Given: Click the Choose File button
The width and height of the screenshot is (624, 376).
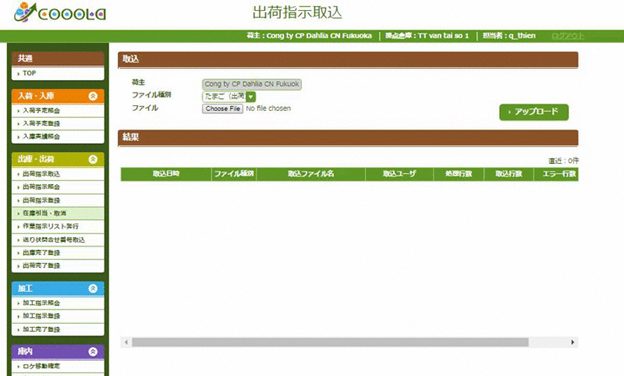Looking at the screenshot, I should click(x=222, y=109).
